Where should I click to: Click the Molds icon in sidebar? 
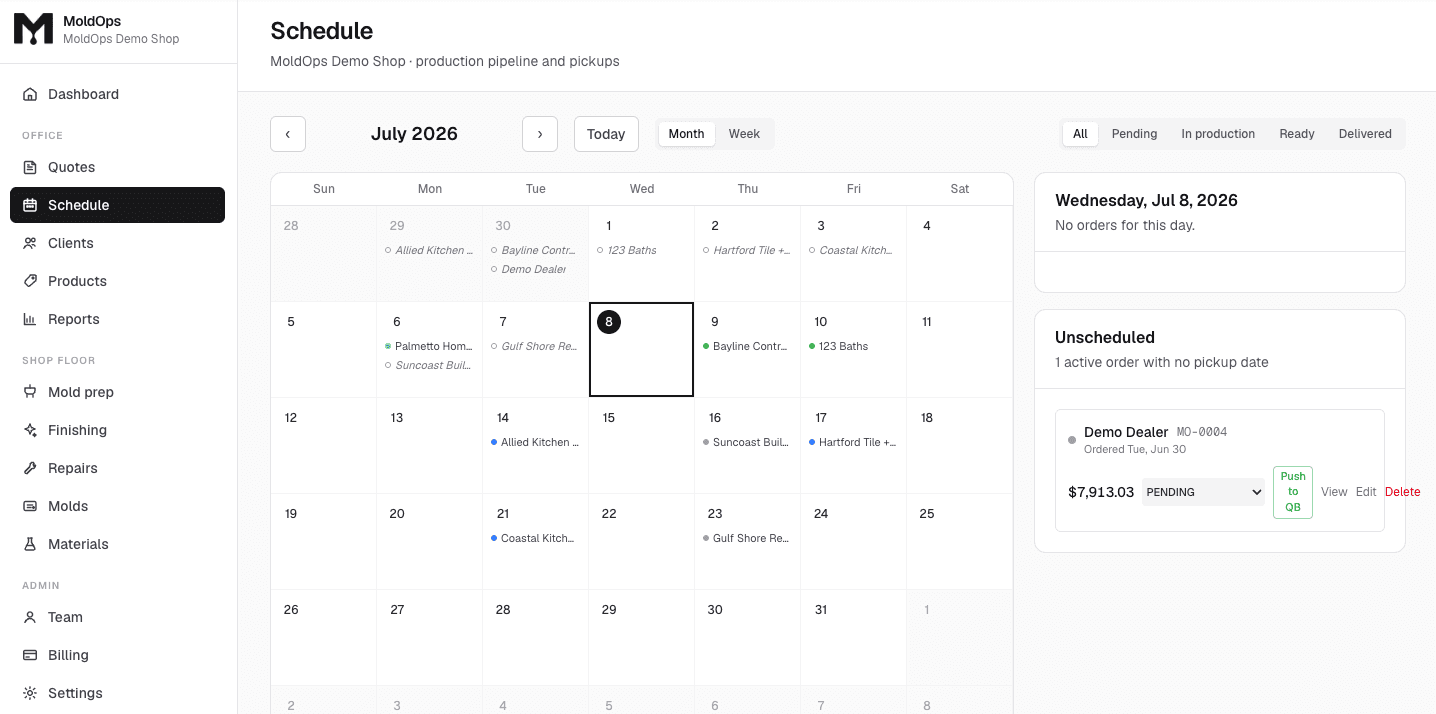pyautogui.click(x=30, y=506)
